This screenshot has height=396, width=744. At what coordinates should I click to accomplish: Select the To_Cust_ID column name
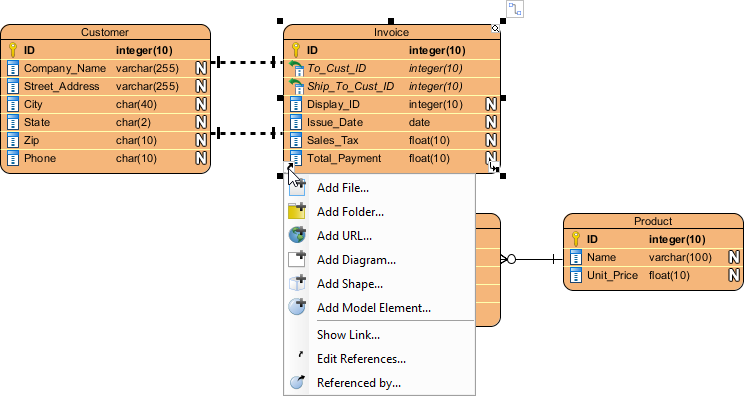336,68
